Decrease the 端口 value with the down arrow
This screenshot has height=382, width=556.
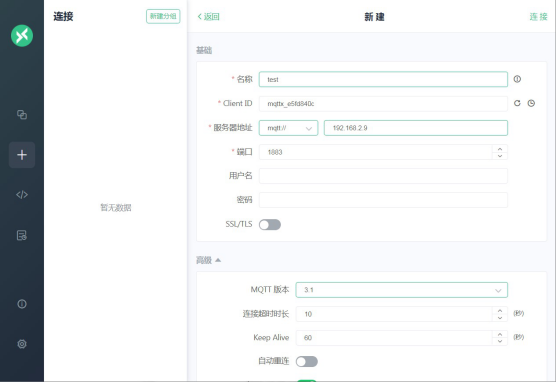pos(500,156)
